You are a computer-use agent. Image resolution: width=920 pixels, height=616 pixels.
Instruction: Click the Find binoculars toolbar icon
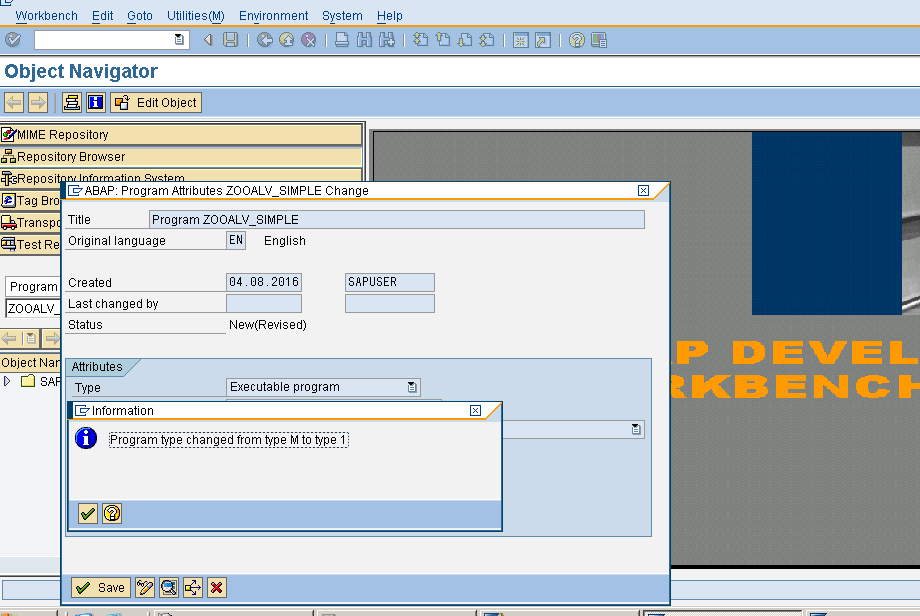coord(362,40)
